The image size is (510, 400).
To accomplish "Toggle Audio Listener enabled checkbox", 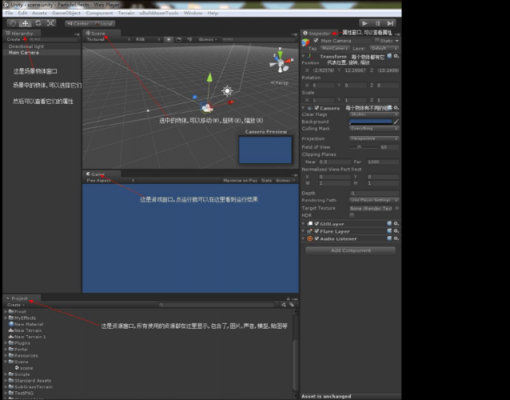I will pyautogui.click(x=317, y=239).
